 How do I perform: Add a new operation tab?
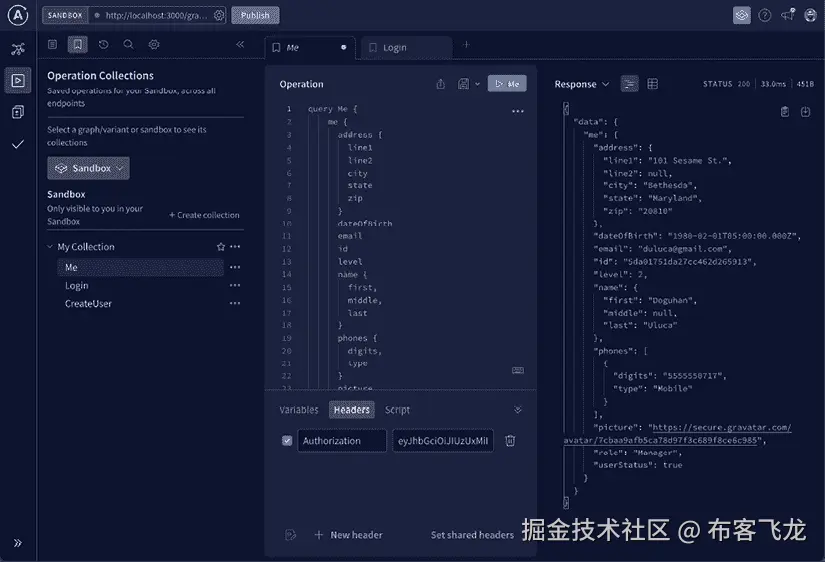[466, 45]
